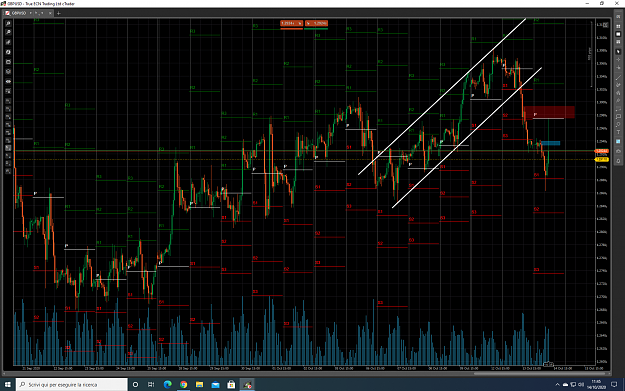Select the single-chart layout mode

(x=618, y=34)
